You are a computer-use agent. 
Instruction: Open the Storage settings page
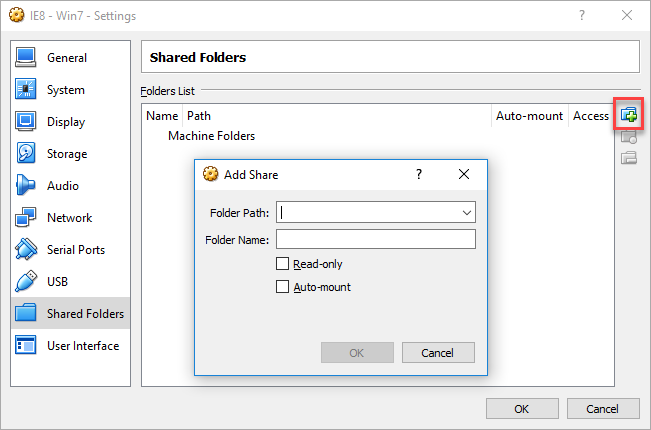point(66,154)
